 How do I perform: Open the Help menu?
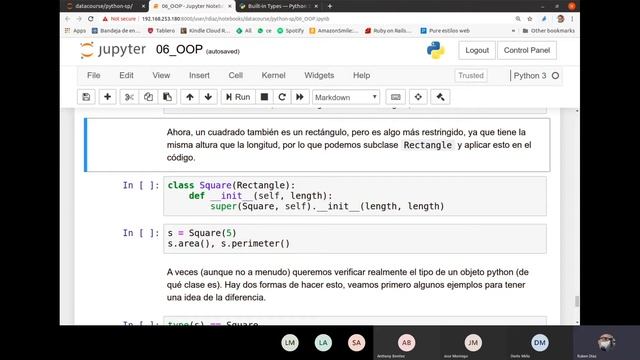362,76
